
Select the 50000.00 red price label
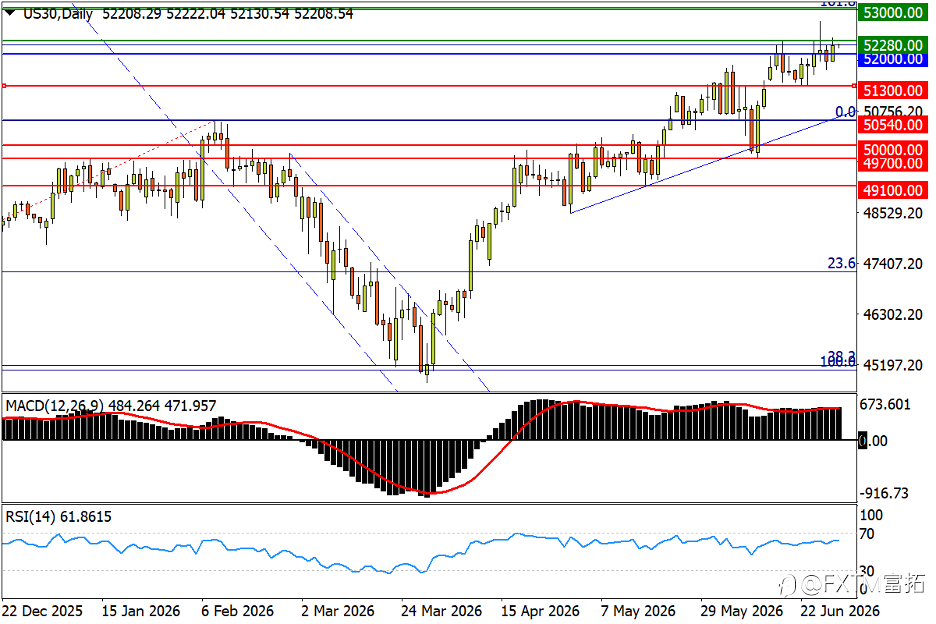coord(892,150)
